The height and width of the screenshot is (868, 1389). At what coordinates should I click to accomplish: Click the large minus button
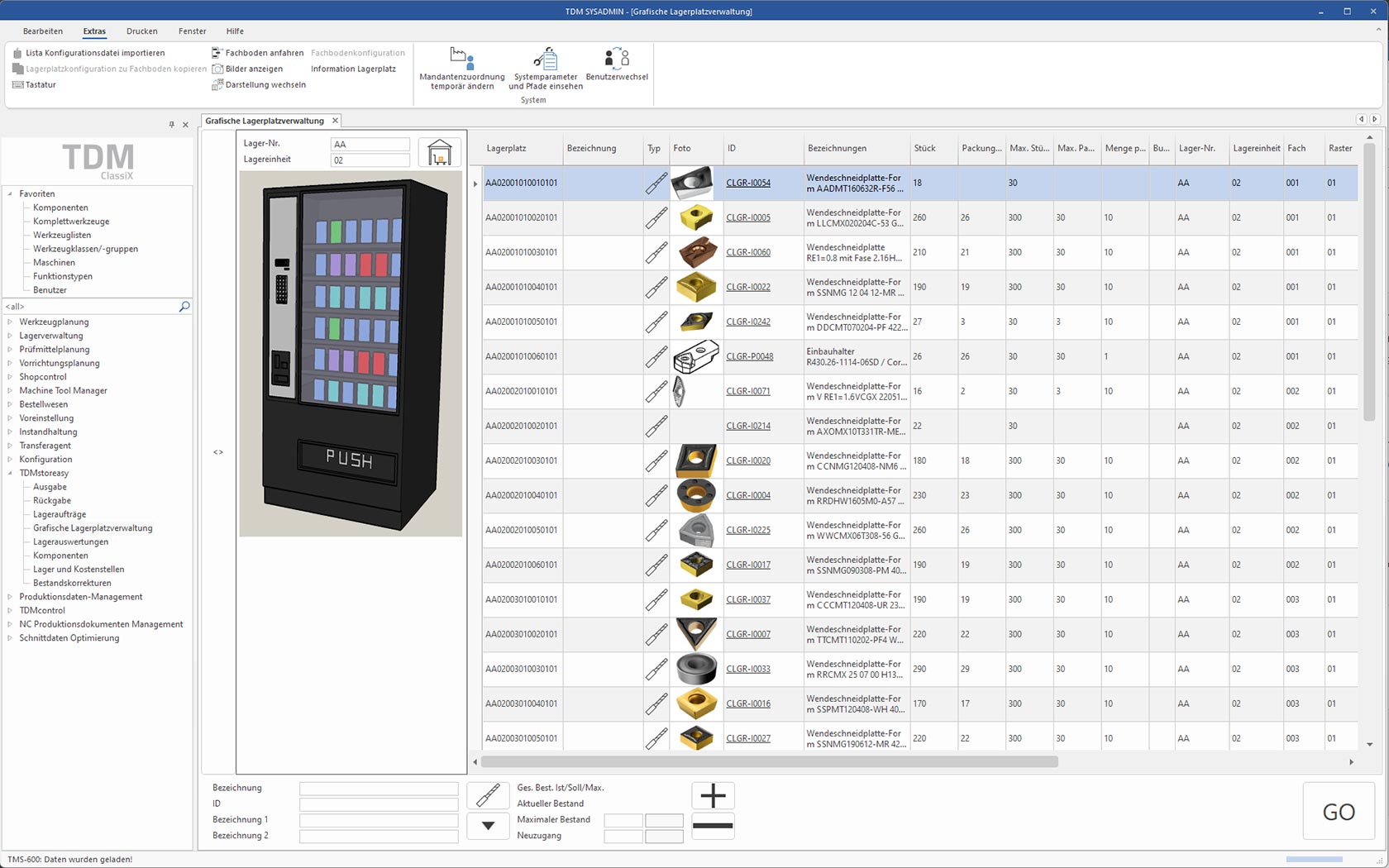713,825
